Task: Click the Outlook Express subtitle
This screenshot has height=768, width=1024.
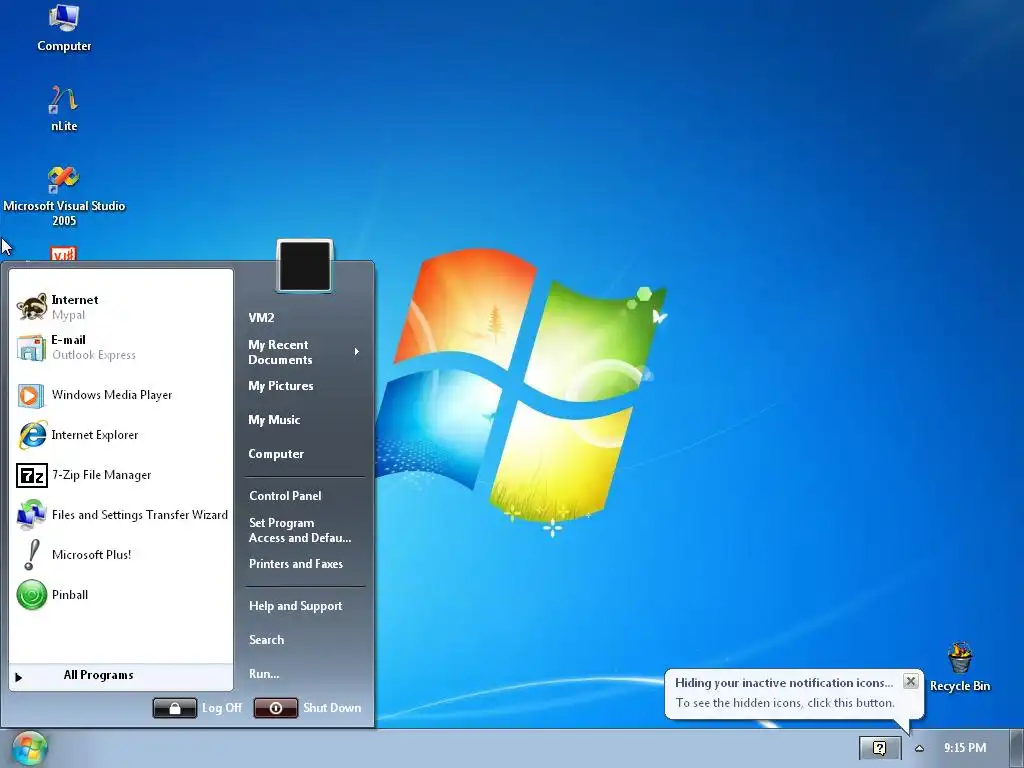Action: (x=94, y=355)
